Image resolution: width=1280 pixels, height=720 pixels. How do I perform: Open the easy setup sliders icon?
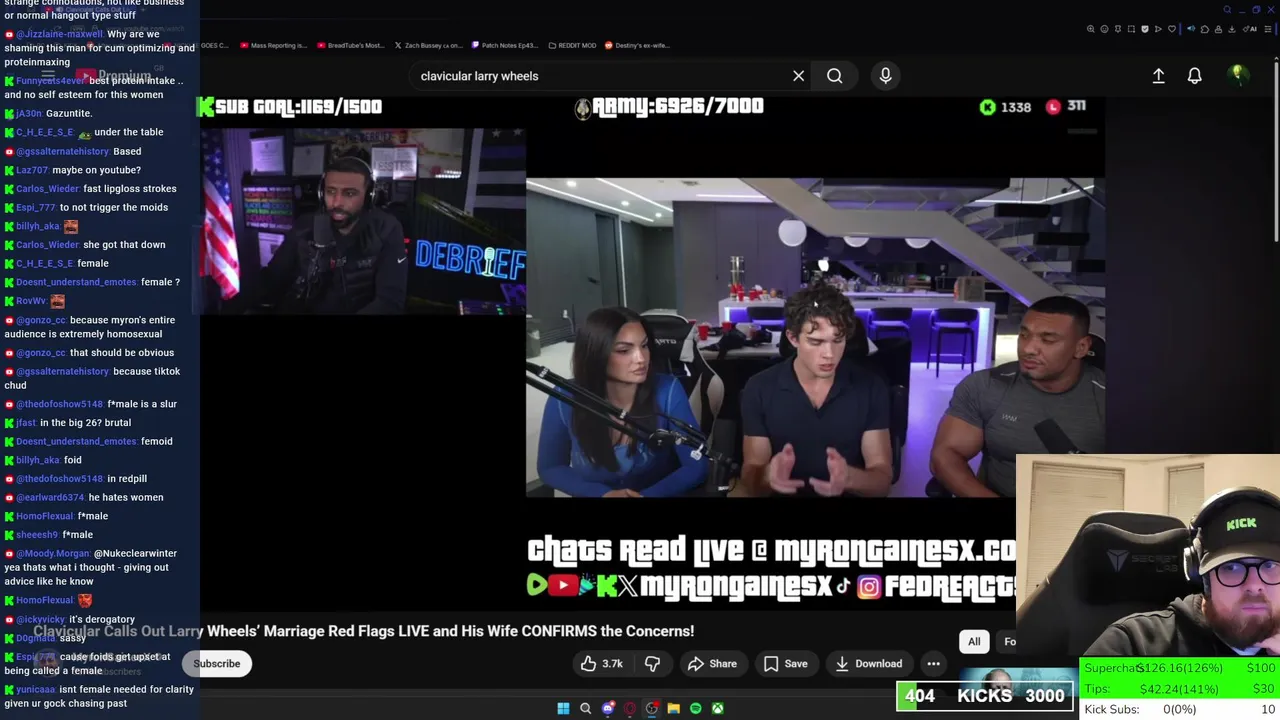pyautogui.click(x=1268, y=29)
